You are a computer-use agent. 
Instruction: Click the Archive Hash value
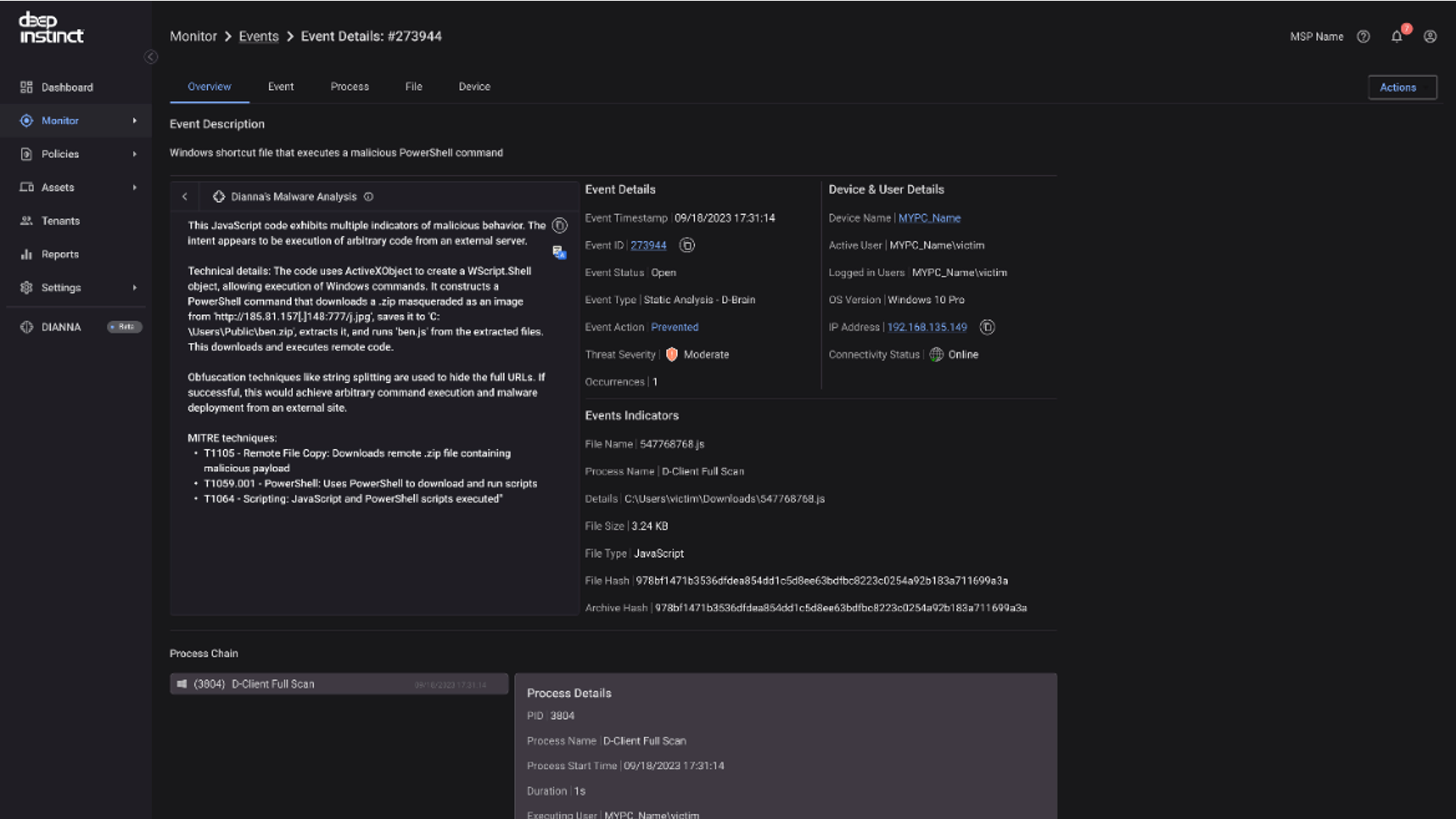coord(841,608)
